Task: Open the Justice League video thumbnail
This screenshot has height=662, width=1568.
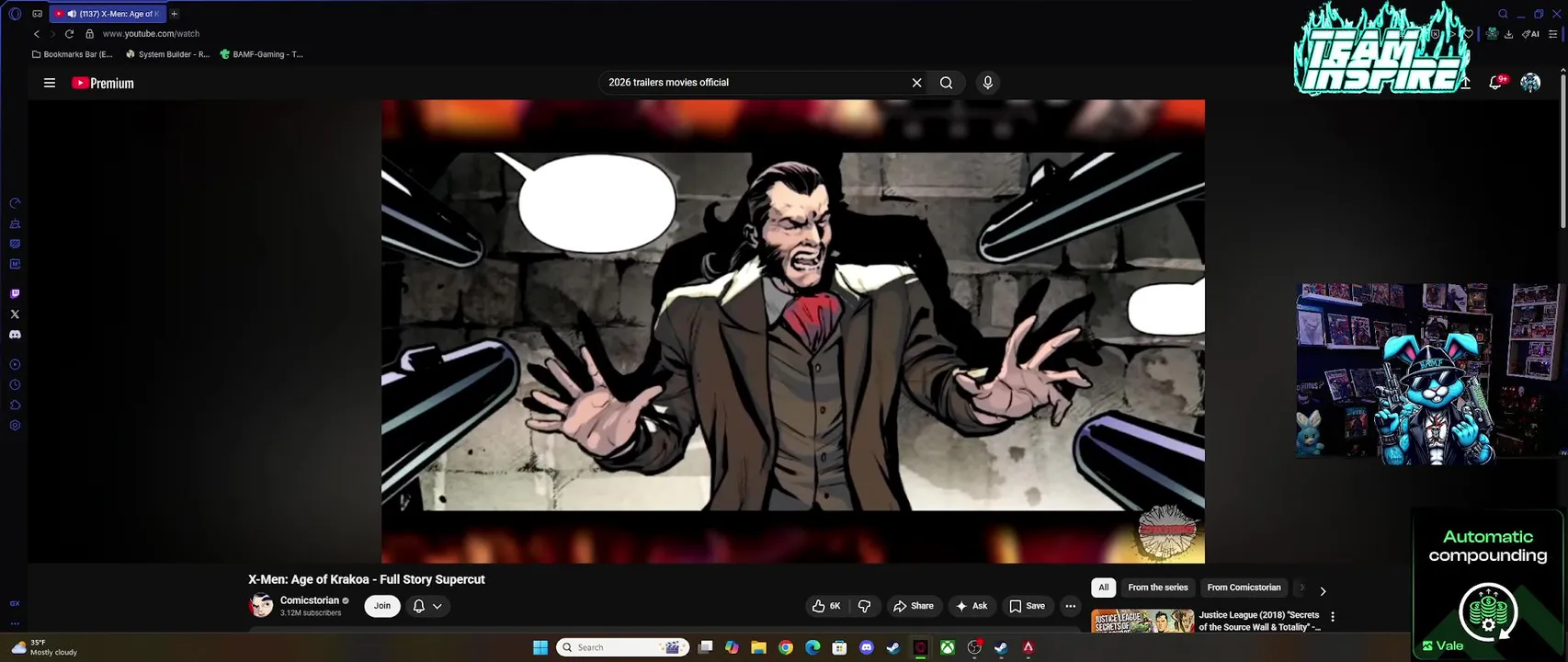Action: coord(1142,621)
